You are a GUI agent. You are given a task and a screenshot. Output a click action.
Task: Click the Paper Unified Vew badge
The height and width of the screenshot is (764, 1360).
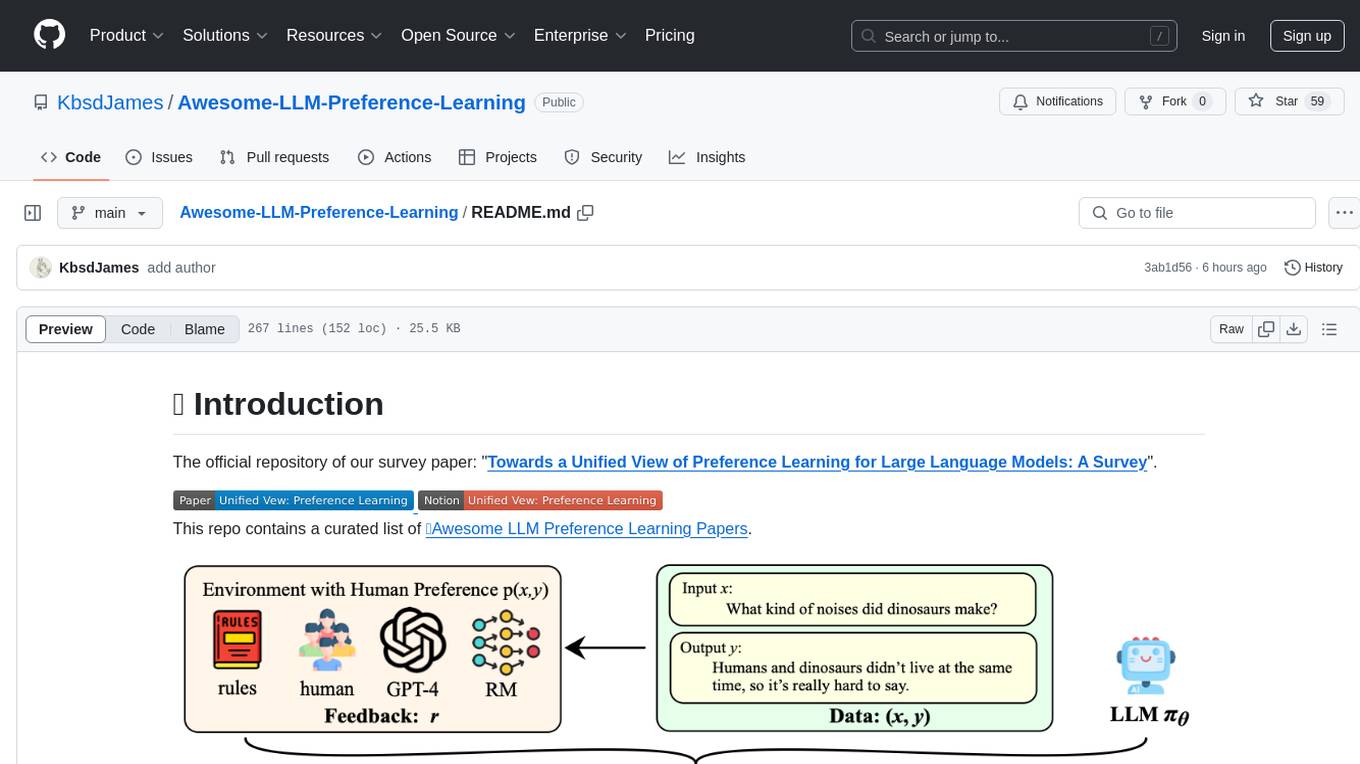(x=293, y=500)
